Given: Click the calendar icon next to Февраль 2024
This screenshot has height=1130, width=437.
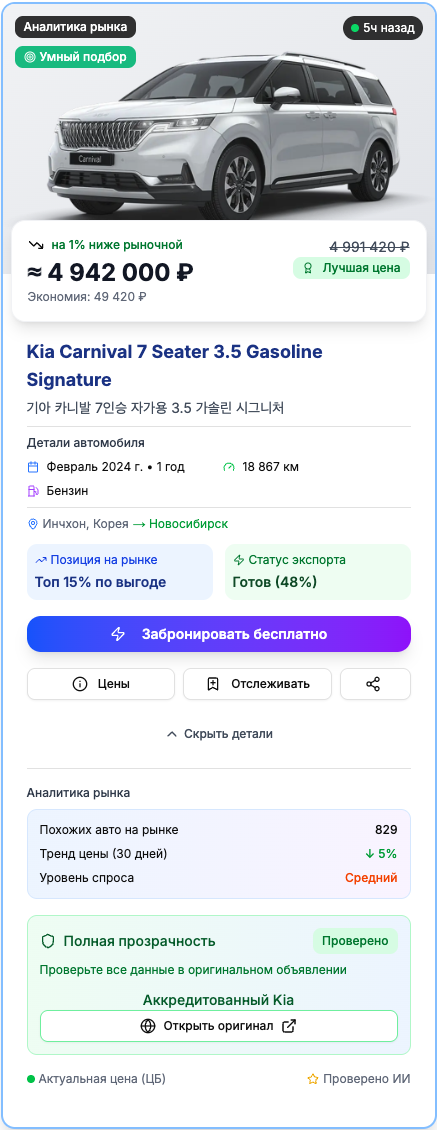Looking at the screenshot, I should pos(33,467).
